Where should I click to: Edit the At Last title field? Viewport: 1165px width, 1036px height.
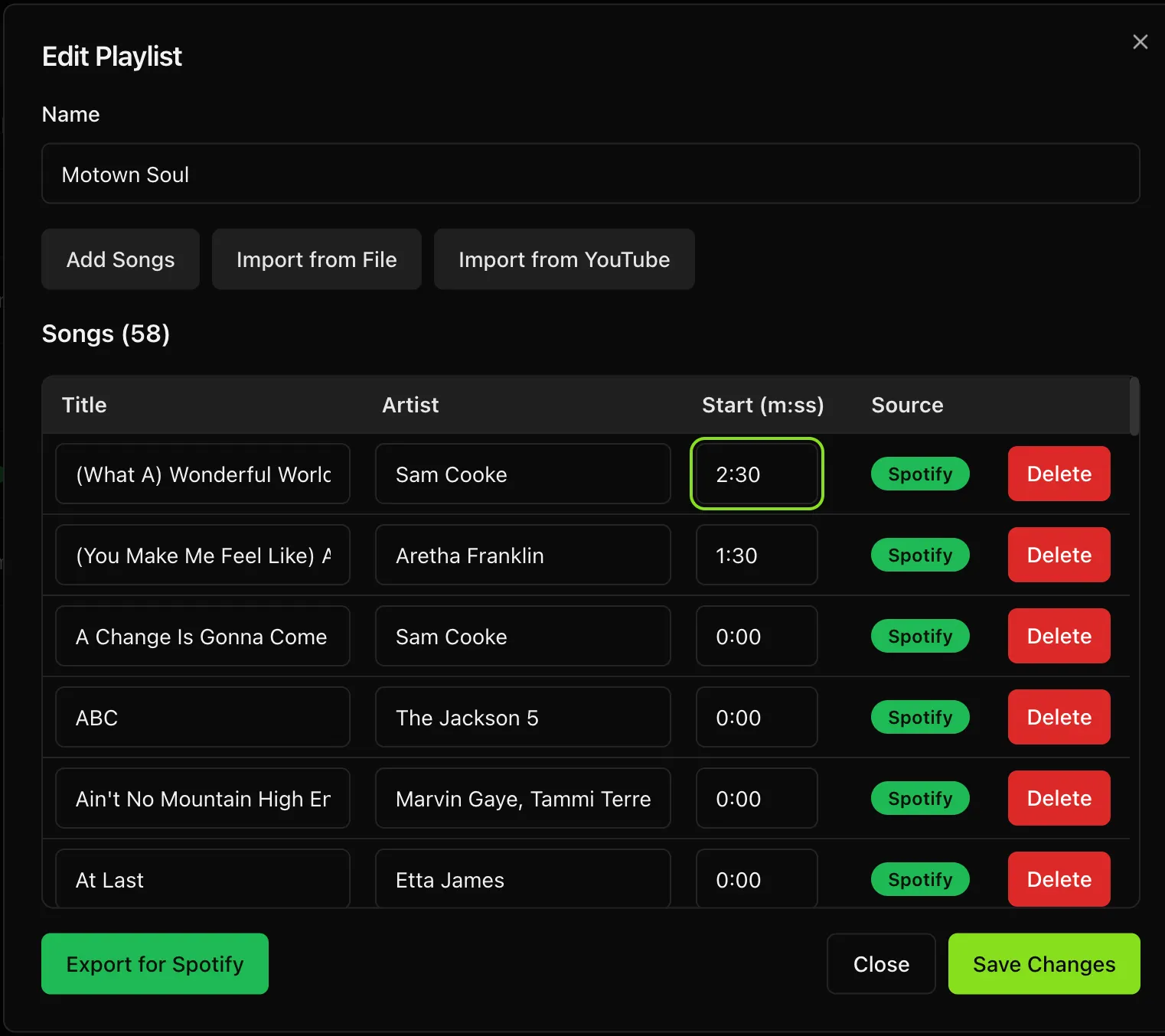click(203, 878)
